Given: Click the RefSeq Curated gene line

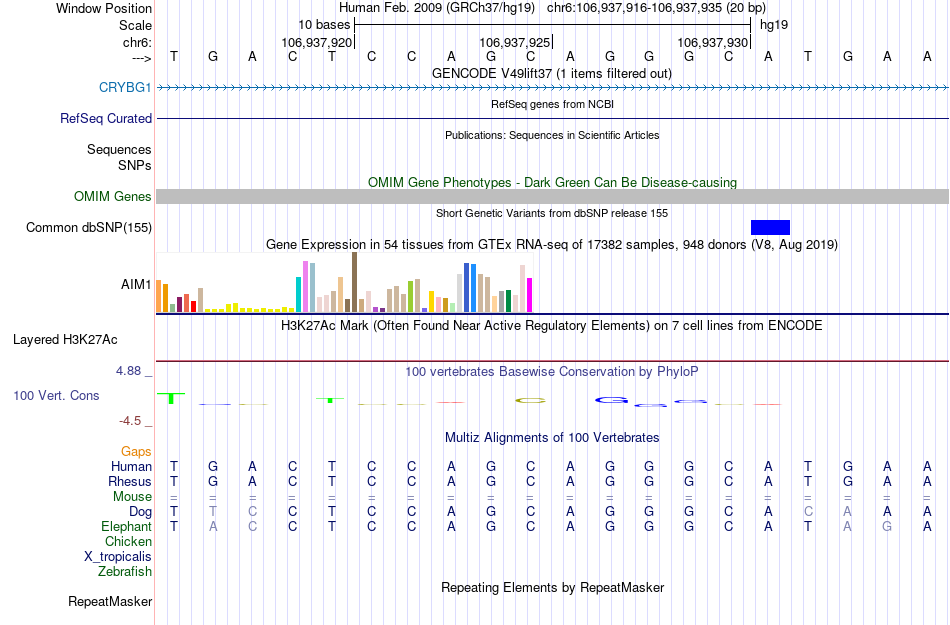Looking at the screenshot, I should (553, 118).
